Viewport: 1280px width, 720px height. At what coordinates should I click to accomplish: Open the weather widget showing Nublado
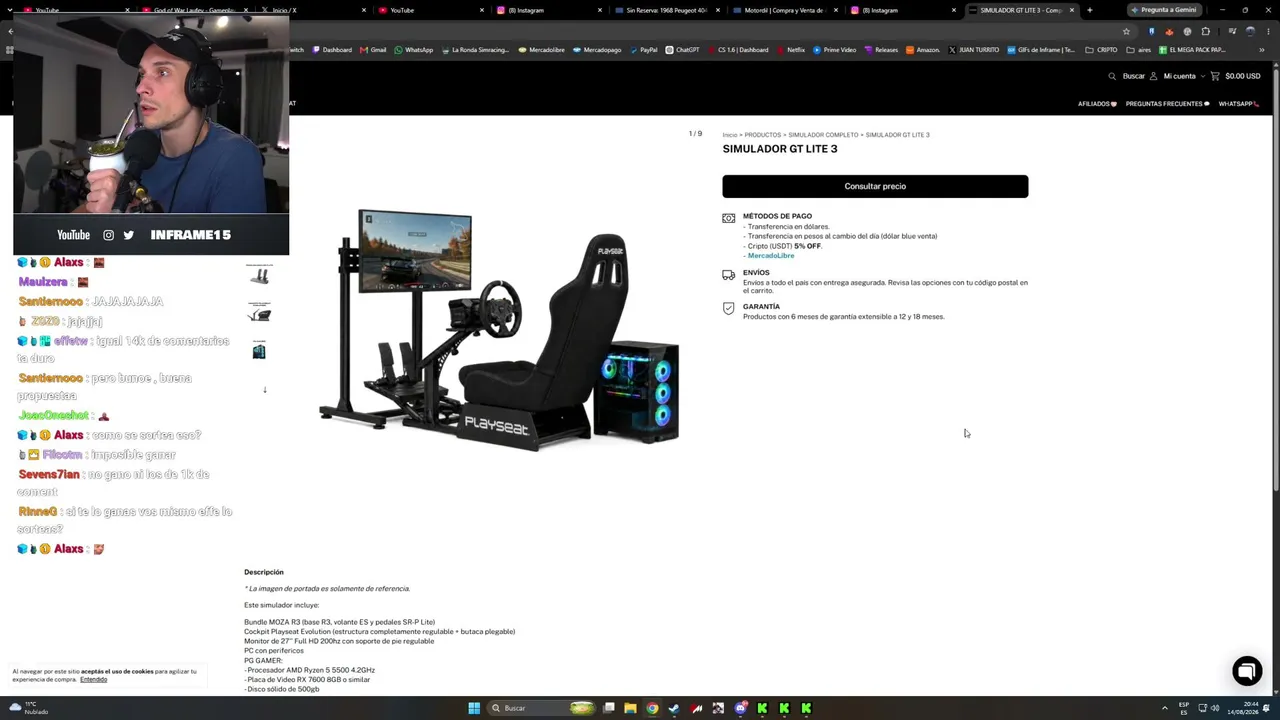[29, 708]
